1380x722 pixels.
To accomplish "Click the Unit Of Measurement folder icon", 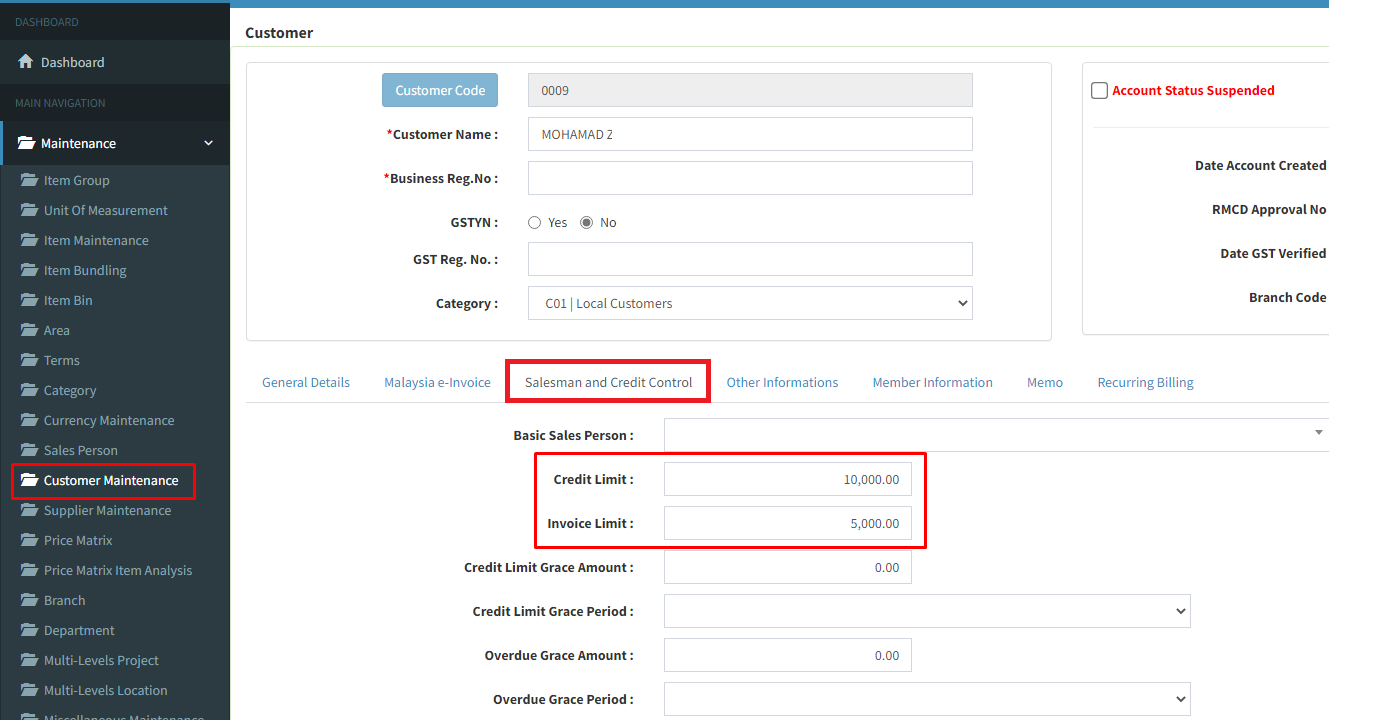I will coord(29,210).
